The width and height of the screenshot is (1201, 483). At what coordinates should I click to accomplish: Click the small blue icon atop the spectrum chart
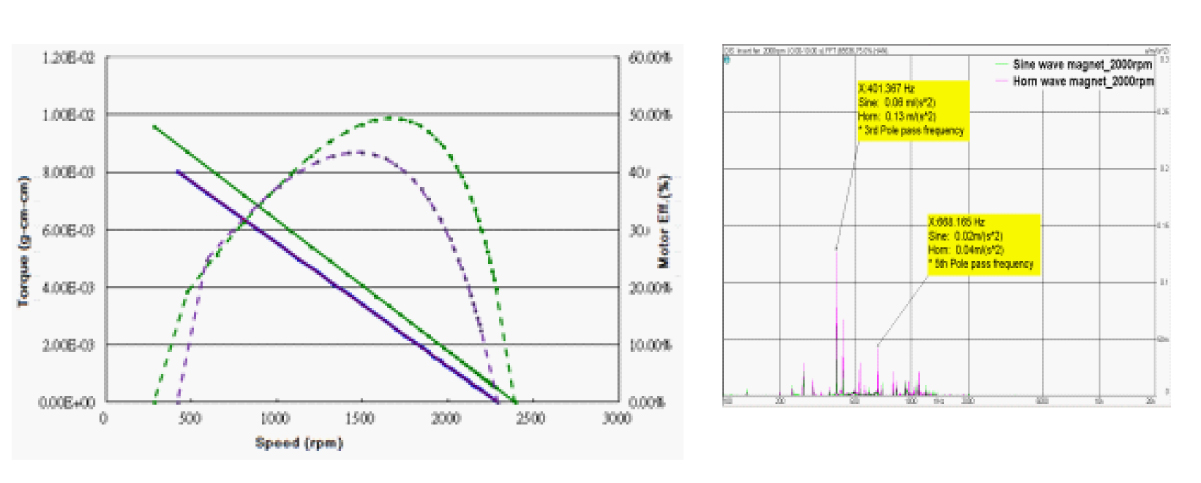click(x=727, y=60)
